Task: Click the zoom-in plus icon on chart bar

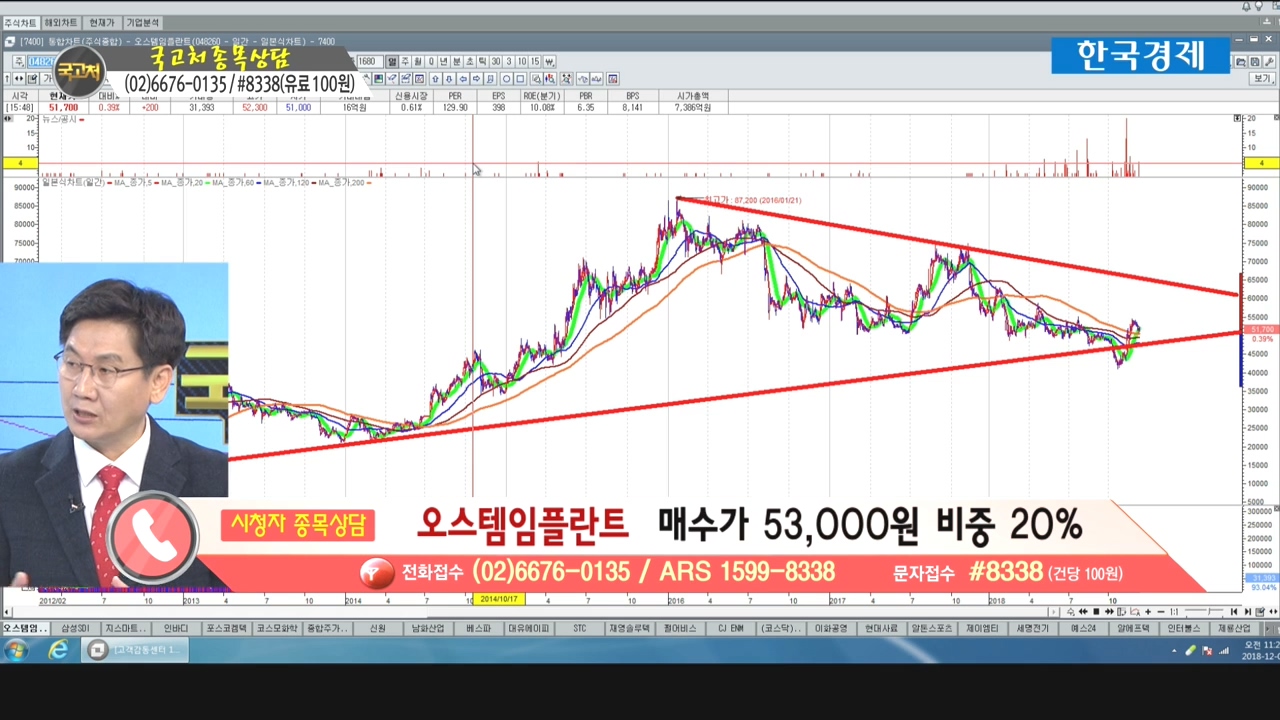Action: 1147,611
